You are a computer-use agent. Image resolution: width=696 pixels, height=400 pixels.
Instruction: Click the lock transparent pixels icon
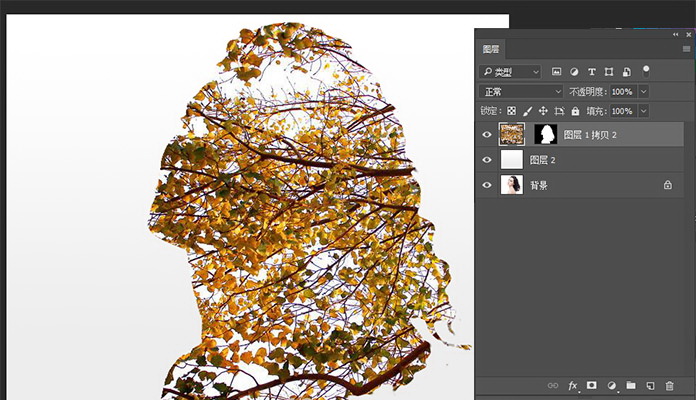click(x=511, y=111)
